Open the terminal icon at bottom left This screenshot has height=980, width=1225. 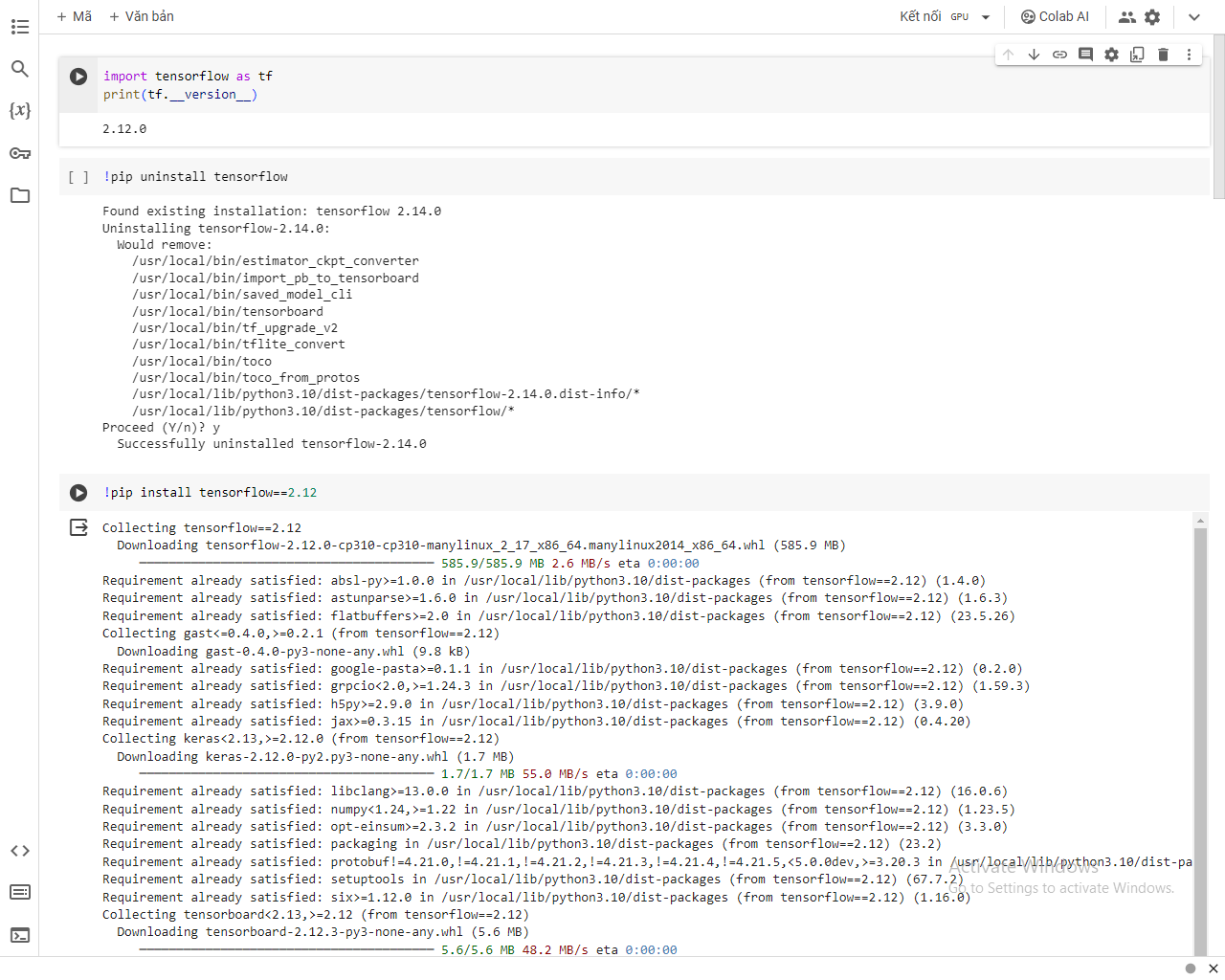(20, 935)
